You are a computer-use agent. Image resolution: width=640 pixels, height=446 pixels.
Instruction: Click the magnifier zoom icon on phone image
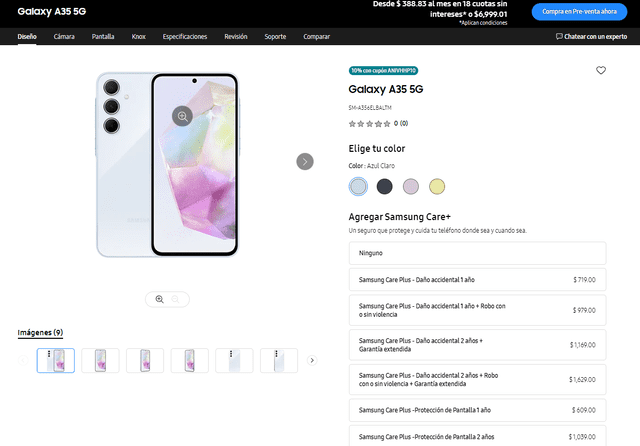pos(182,116)
